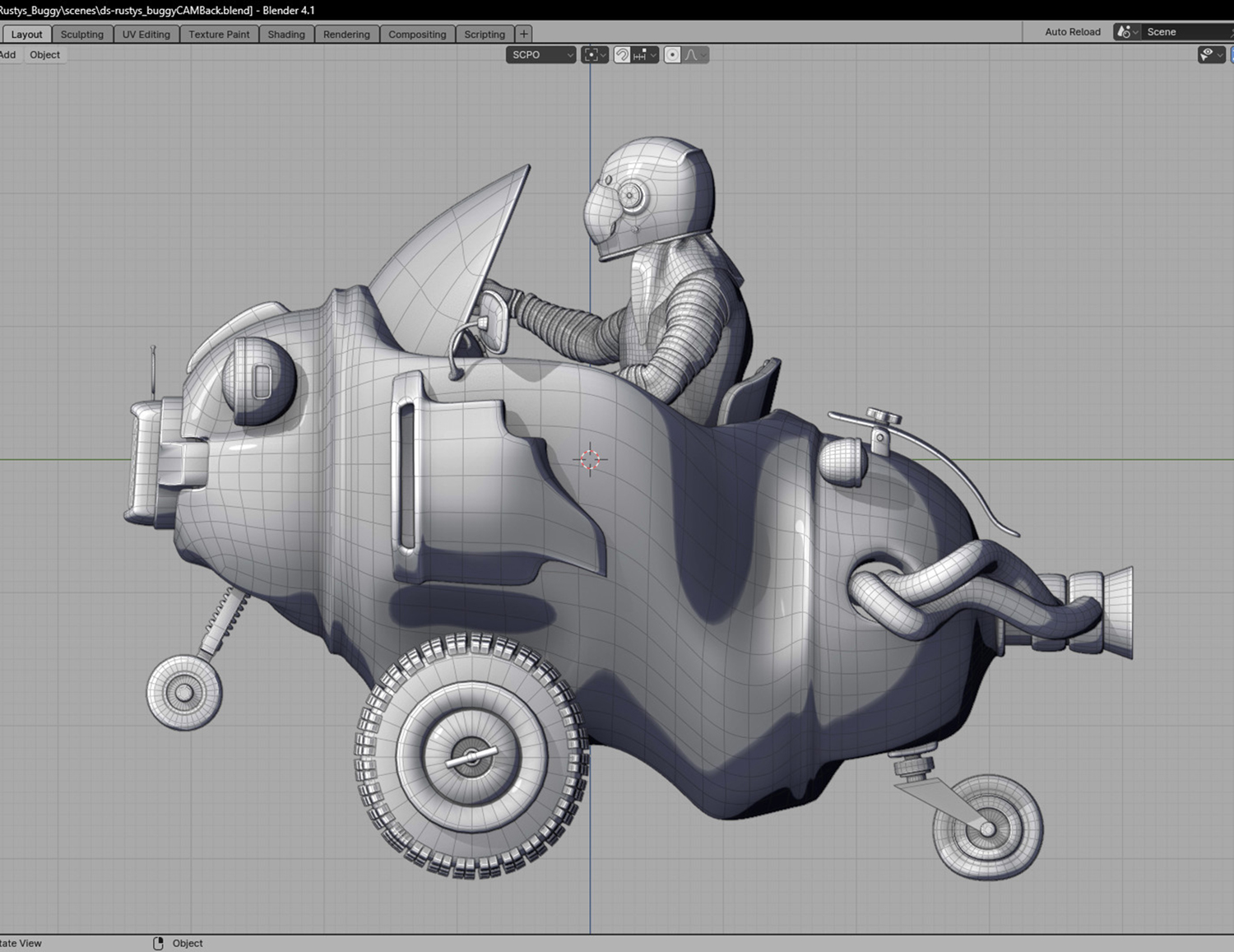The height and width of the screenshot is (952, 1234).
Task: Open the Object menu in the viewport header
Action: 45,55
